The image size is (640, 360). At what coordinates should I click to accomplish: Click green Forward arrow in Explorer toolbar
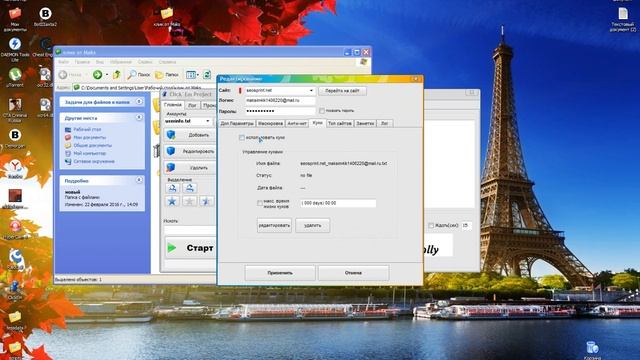[97, 75]
